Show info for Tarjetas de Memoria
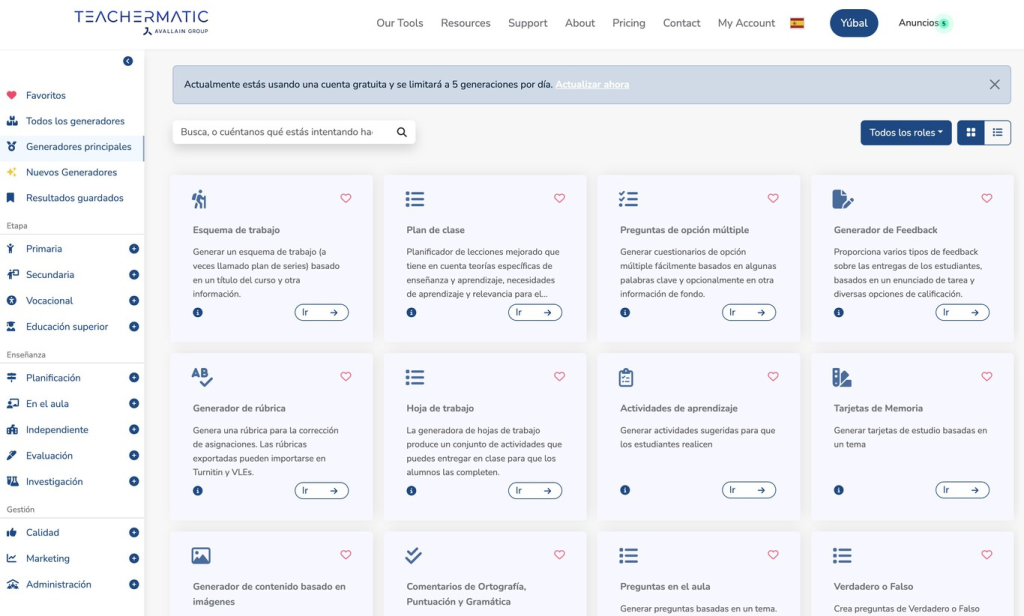Screen dimensions: 1024x616 (839, 490)
